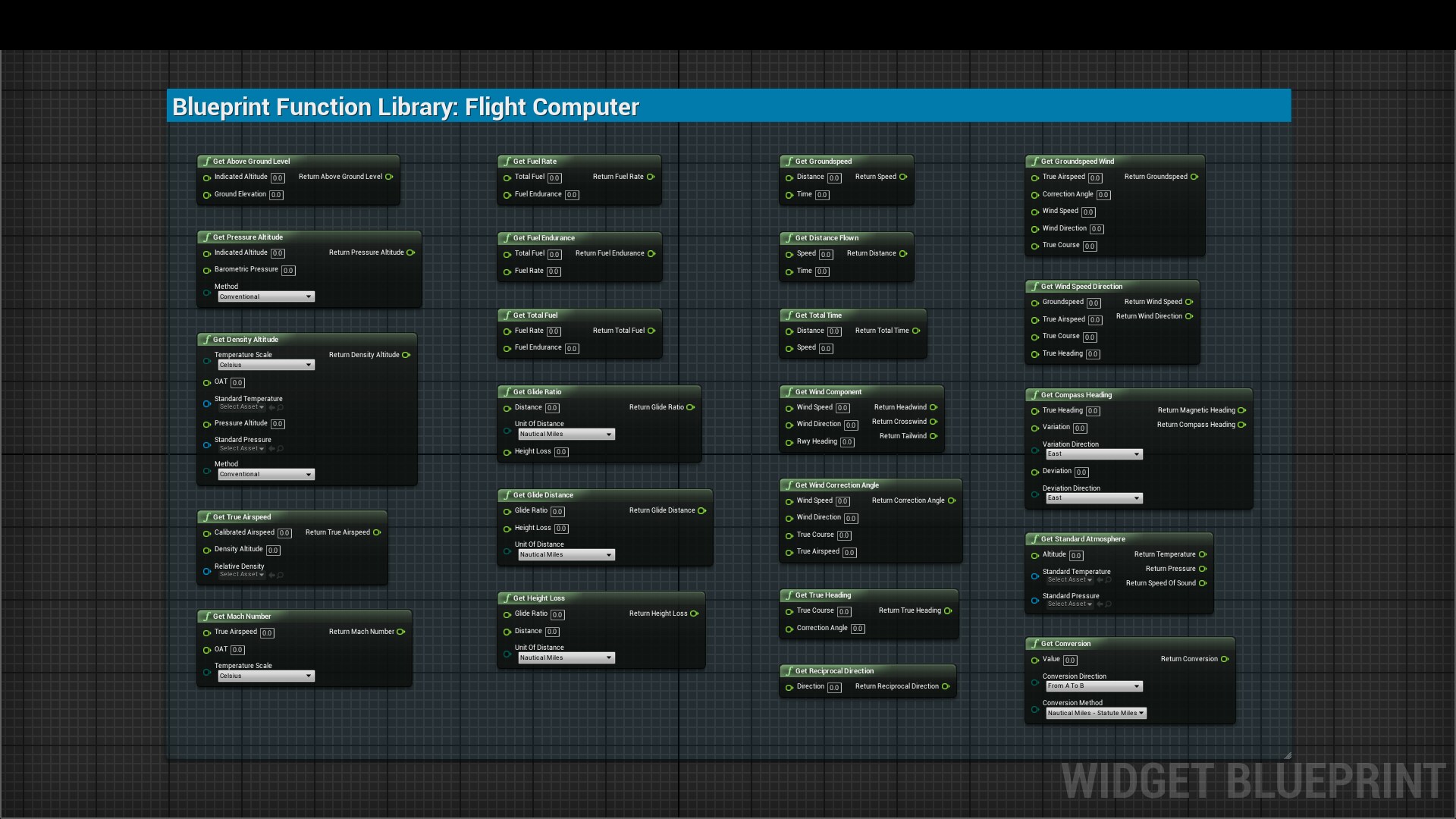Open the Method dropdown on Get Pressure Altitude
The width and height of the screenshot is (1456, 819).
265,297
